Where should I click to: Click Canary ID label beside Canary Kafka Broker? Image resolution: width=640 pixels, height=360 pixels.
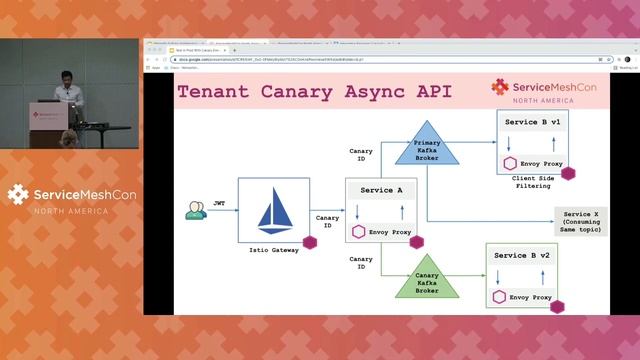pos(361,263)
